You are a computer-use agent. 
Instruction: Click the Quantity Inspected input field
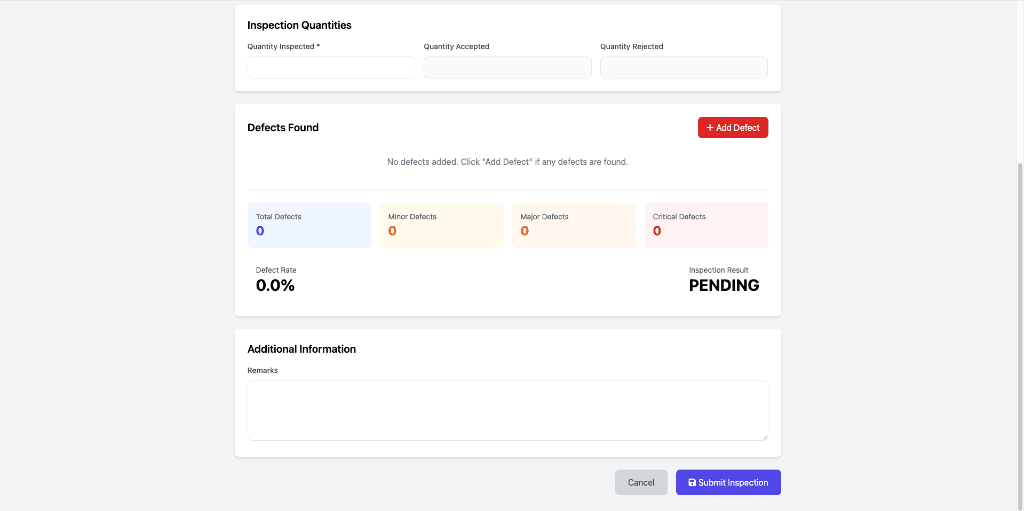pos(331,67)
